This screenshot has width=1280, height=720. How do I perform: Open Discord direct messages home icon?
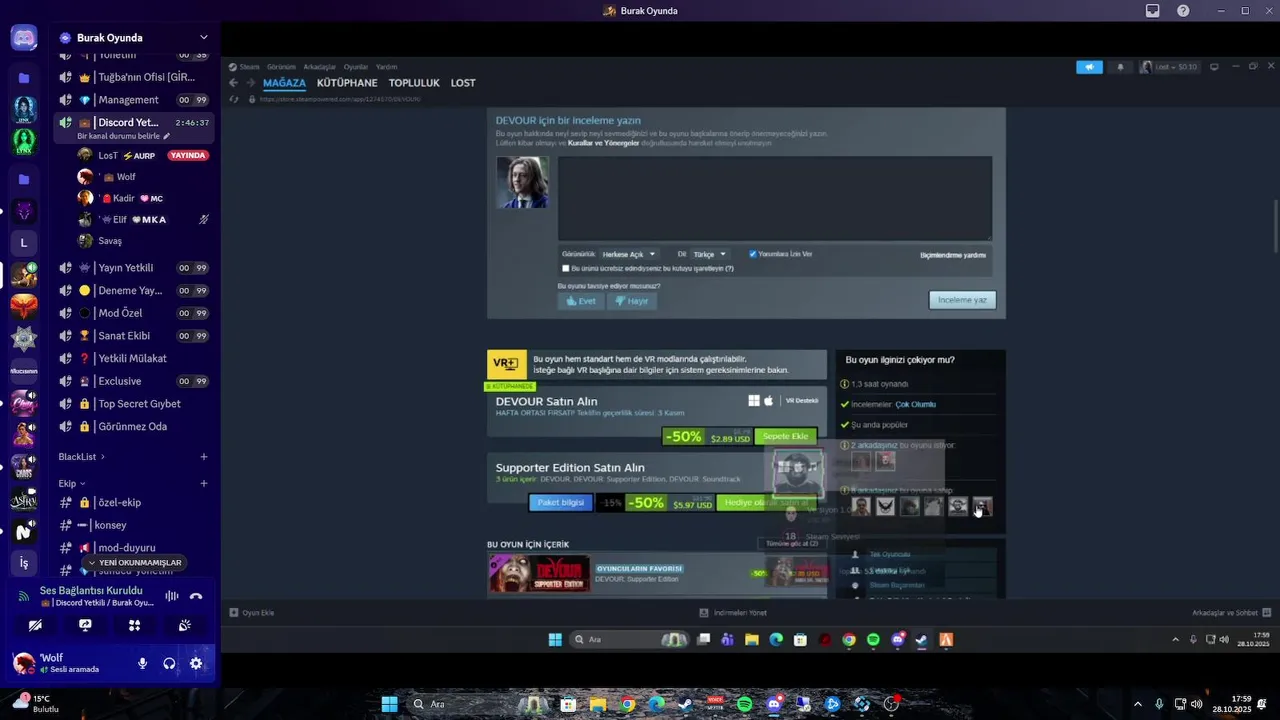pyautogui.click(x=24, y=38)
